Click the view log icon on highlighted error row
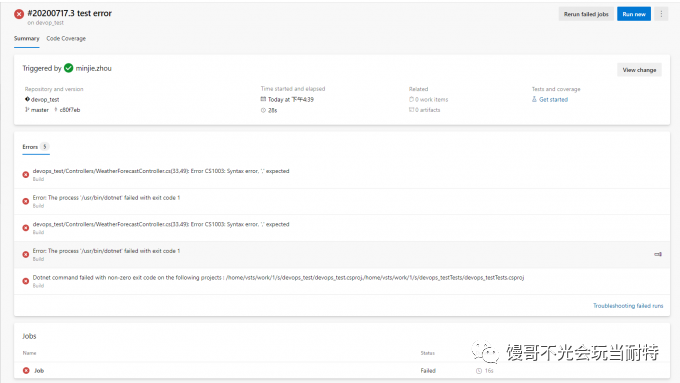Viewport: 680px width, 383px height. 658,254
